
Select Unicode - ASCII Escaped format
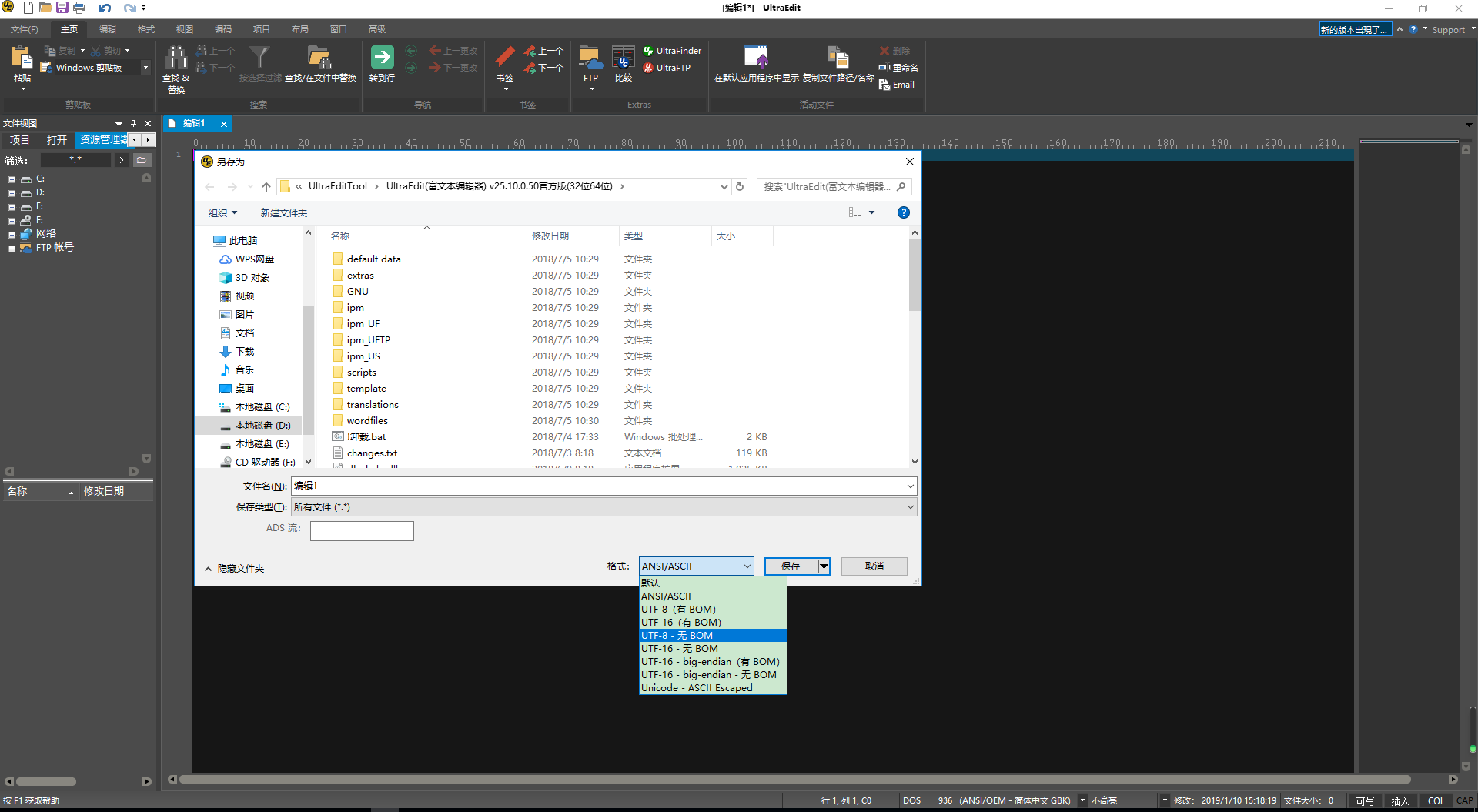[x=713, y=688]
